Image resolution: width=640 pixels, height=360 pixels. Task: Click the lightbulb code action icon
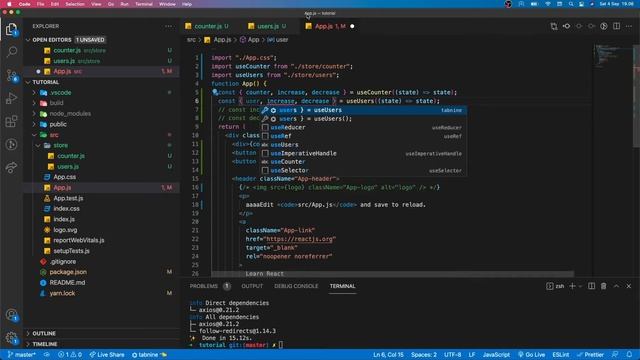coord(215,92)
